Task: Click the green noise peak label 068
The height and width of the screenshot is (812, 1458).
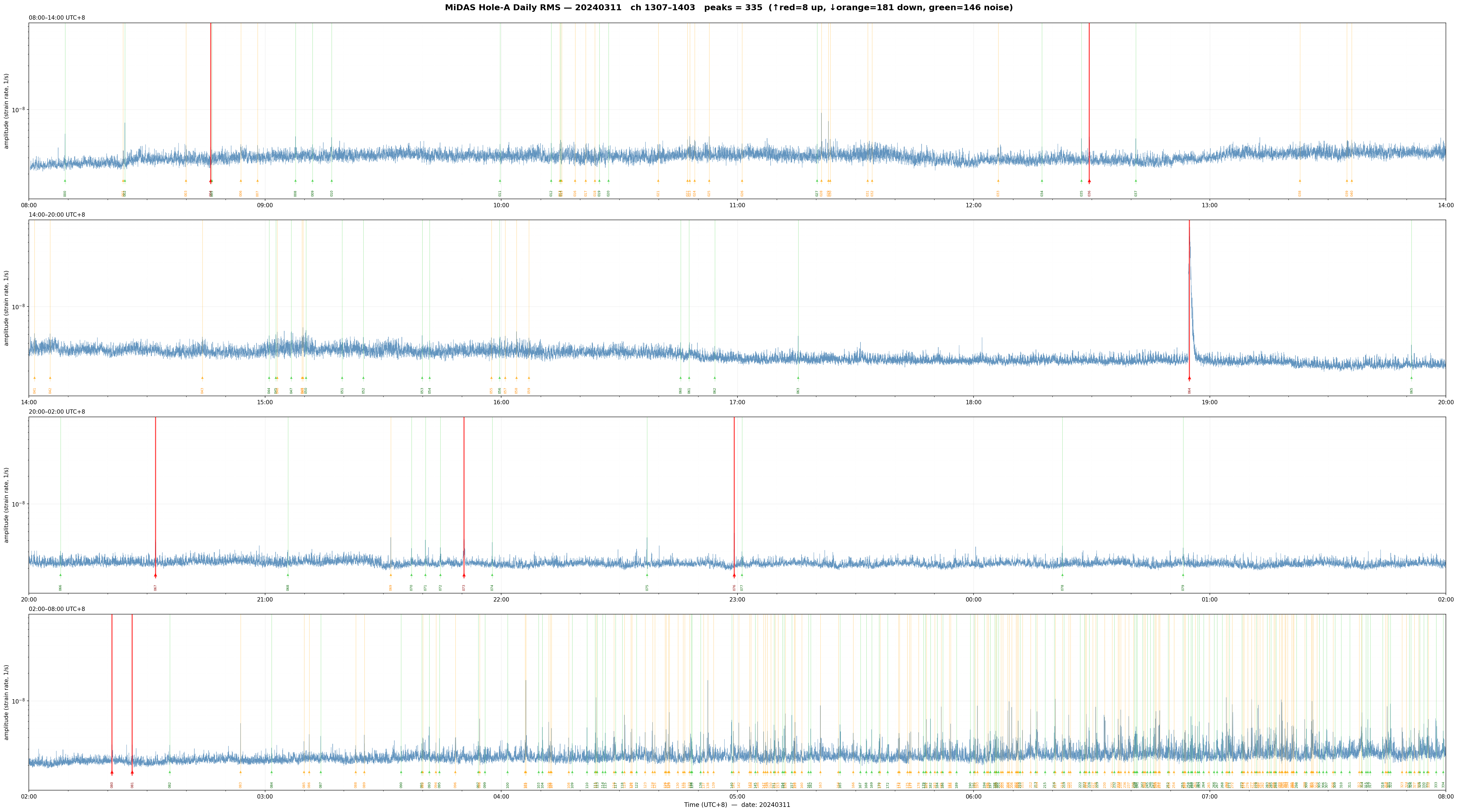Action: pyautogui.click(x=287, y=588)
